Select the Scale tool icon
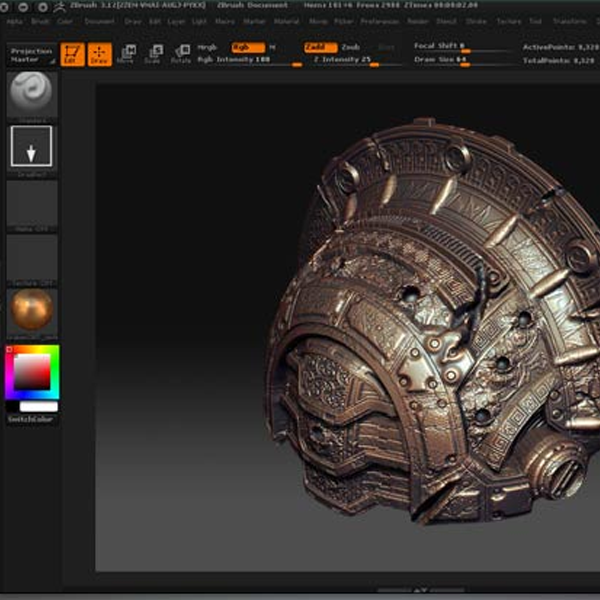Image resolution: width=600 pixels, height=600 pixels. [153, 54]
